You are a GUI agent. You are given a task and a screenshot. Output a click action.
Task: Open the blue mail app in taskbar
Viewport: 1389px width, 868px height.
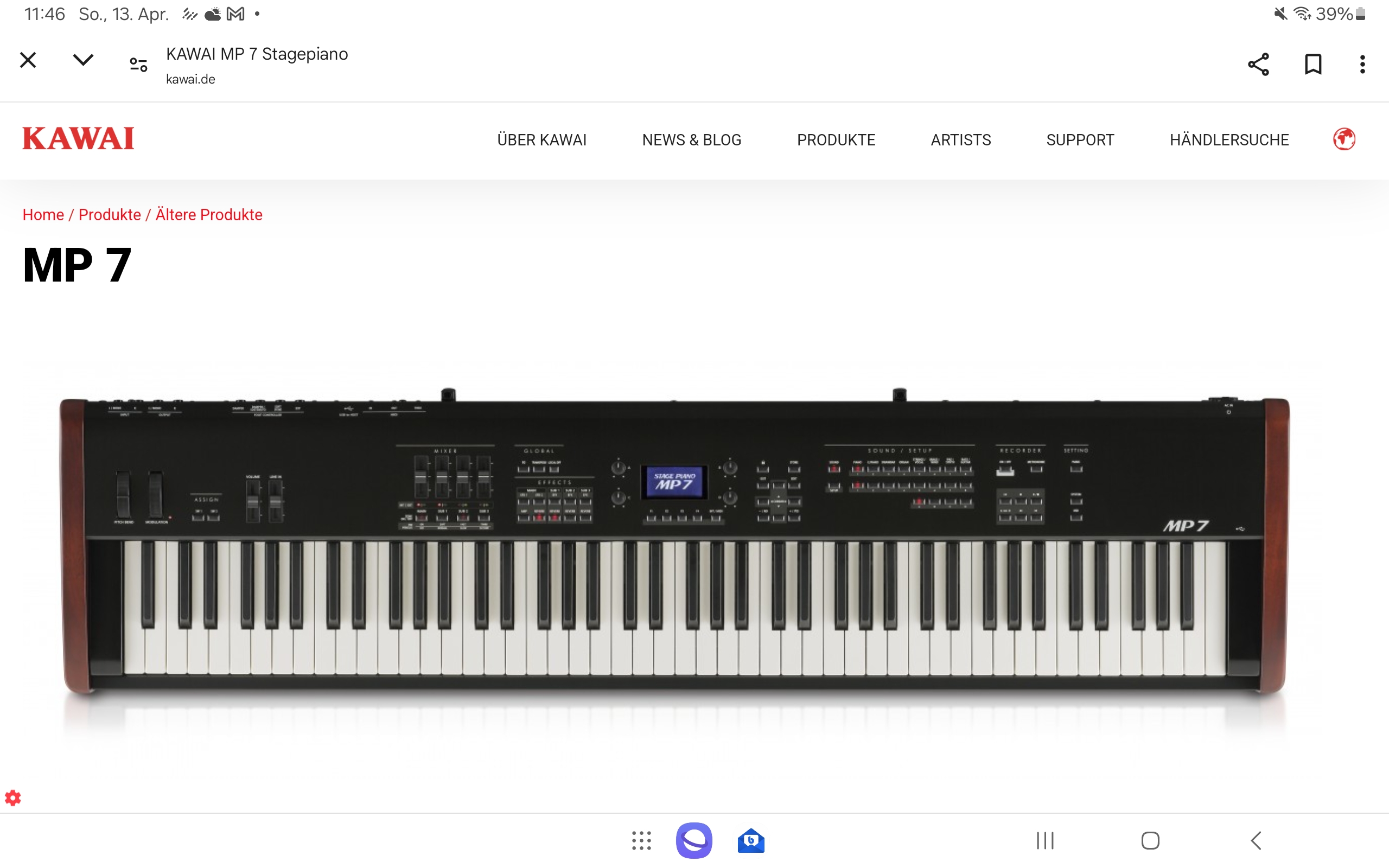(751, 840)
